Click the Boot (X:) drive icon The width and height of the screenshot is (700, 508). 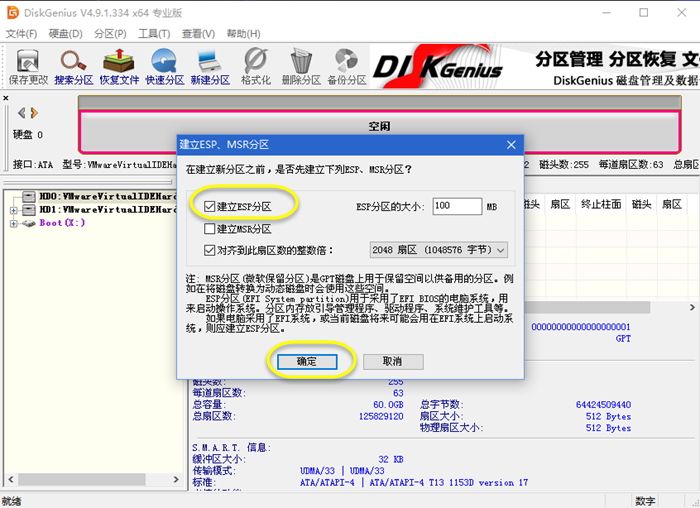tap(29, 223)
